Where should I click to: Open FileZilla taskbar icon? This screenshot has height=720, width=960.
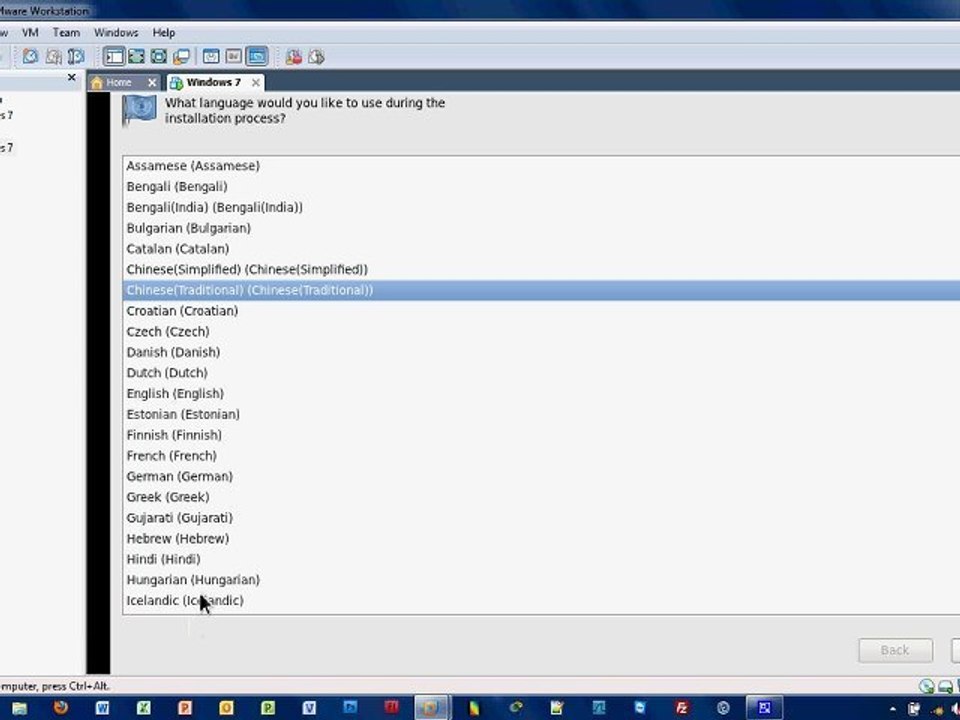pos(681,708)
